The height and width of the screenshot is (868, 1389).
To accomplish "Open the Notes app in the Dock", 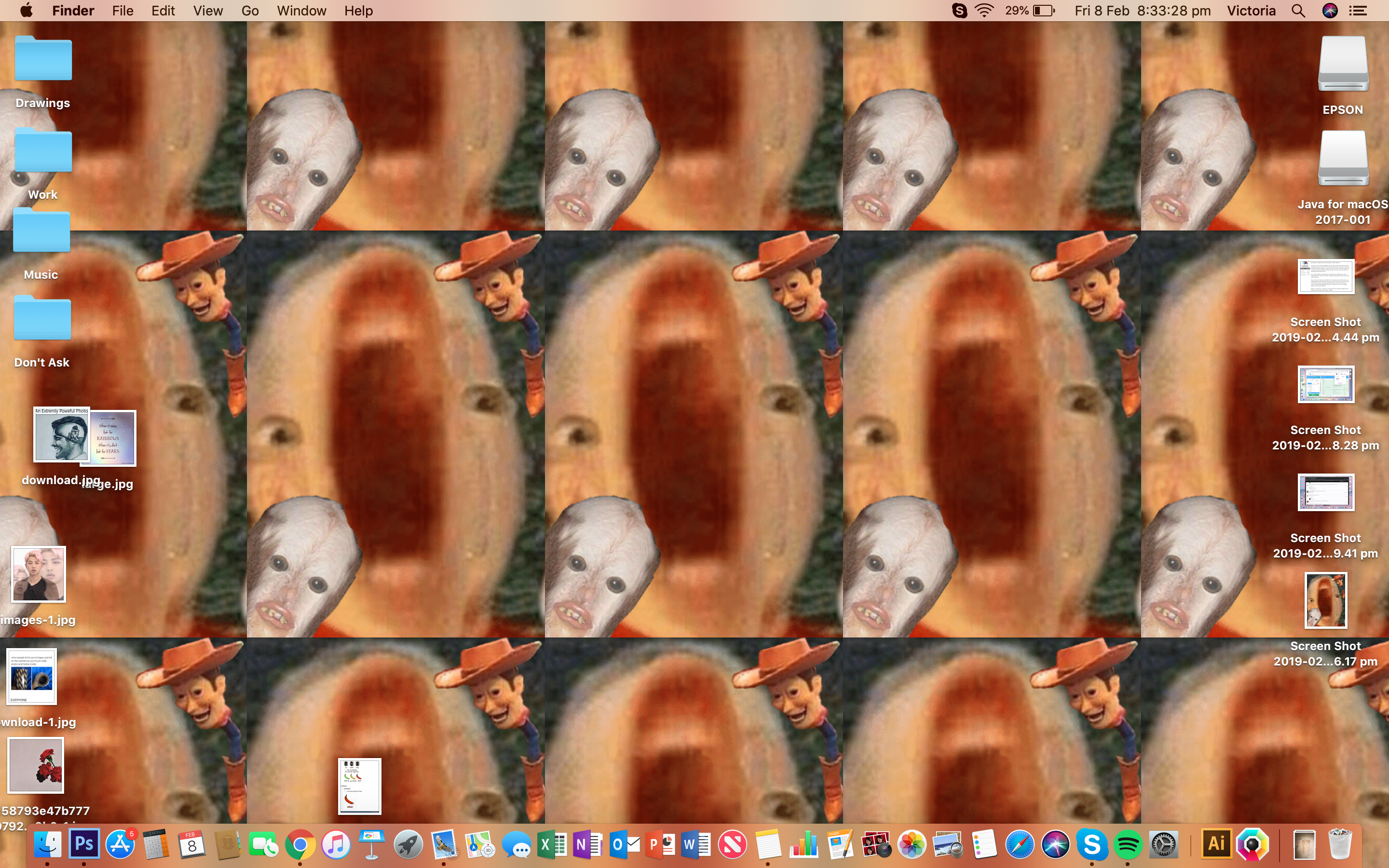I will (768, 844).
